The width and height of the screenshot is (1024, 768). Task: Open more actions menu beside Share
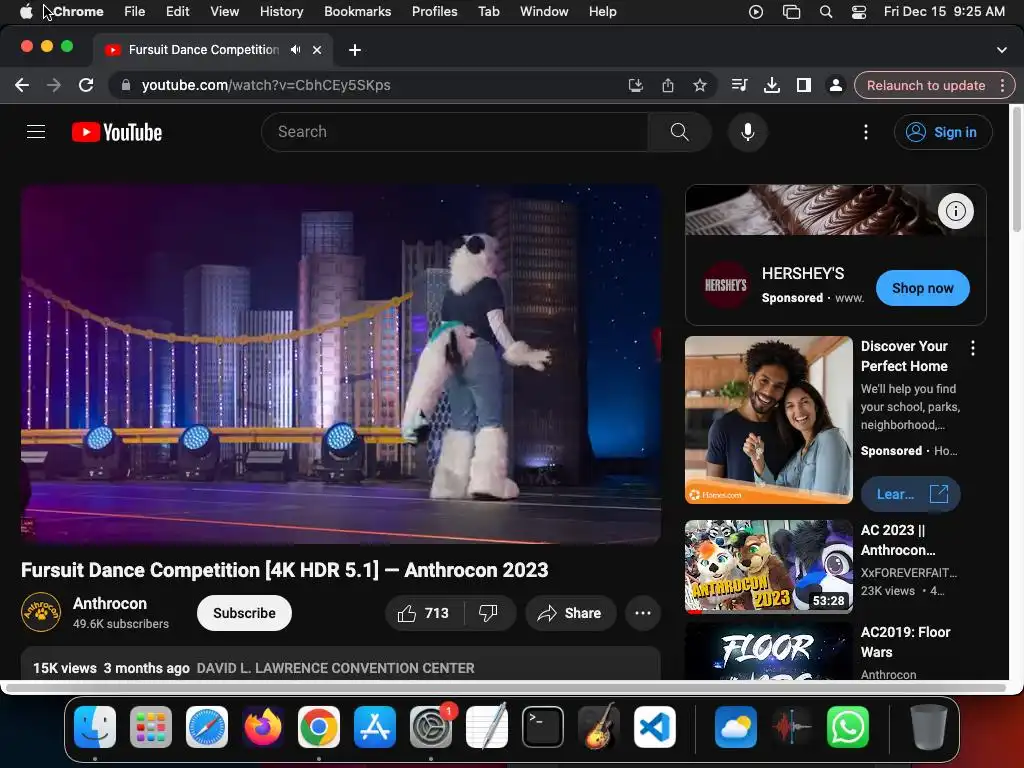[x=643, y=613]
